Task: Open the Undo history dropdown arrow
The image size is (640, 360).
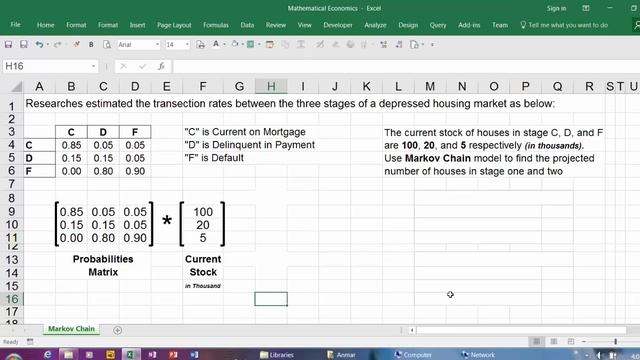Action: [x=48, y=44]
